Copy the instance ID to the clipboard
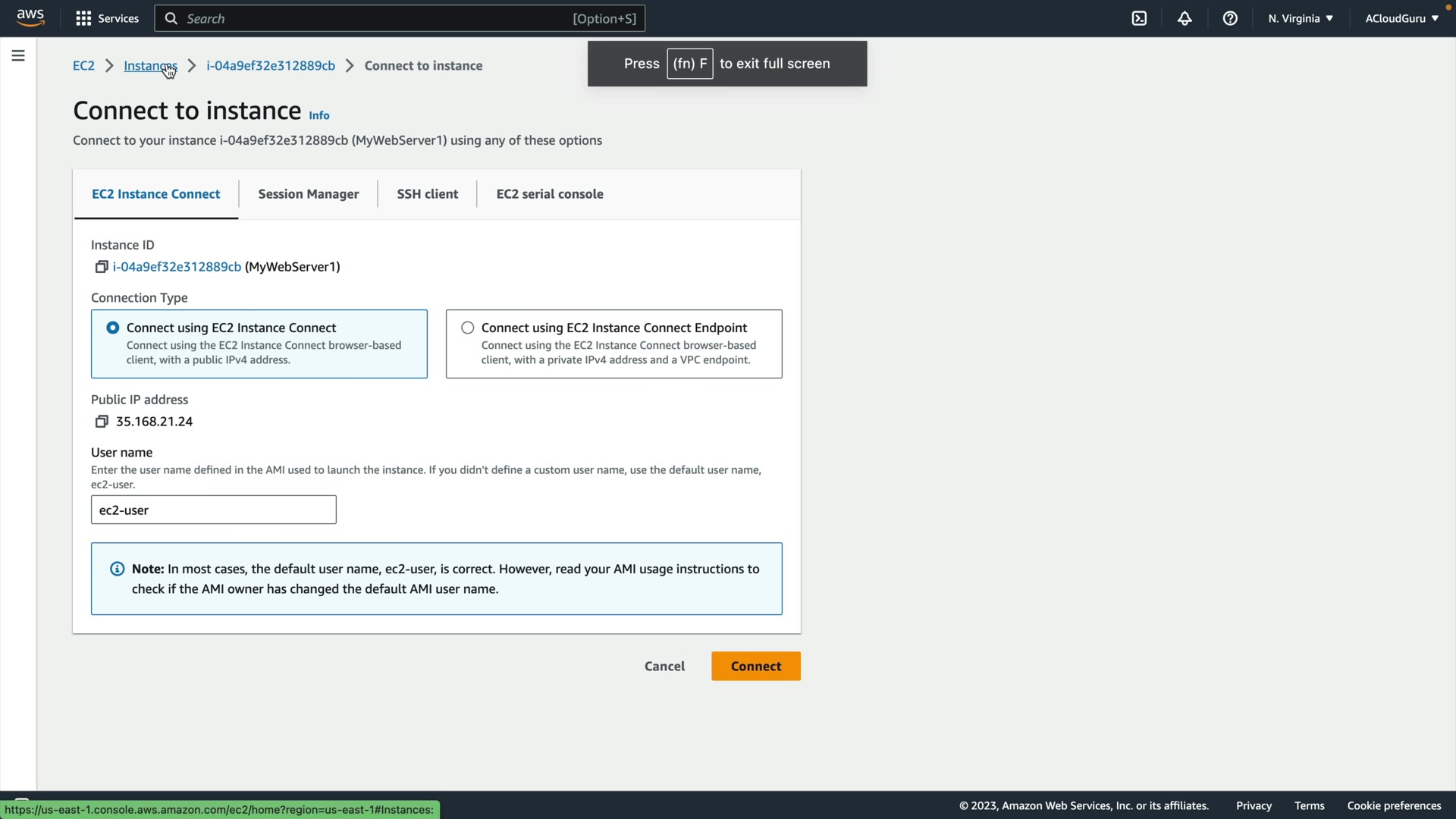1456x819 pixels. coord(101,267)
